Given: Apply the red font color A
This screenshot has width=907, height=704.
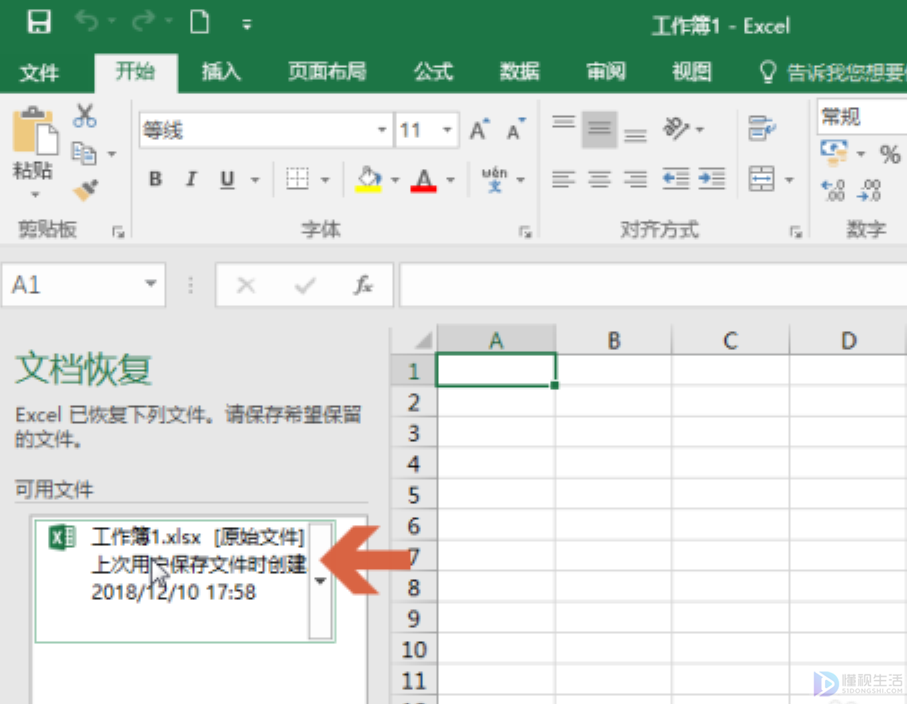Looking at the screenshot, I should pyautogui.click(x=423, y=180).
